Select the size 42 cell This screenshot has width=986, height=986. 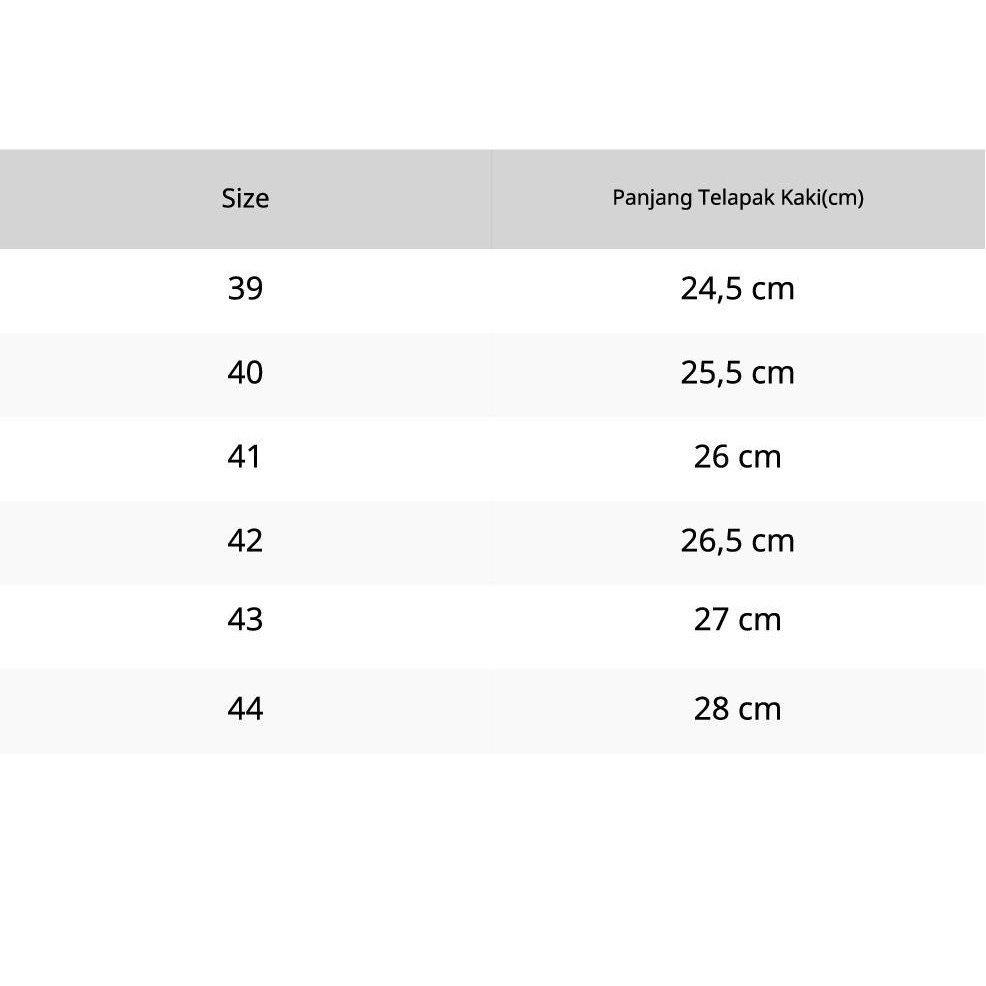[x=245, y=541]
